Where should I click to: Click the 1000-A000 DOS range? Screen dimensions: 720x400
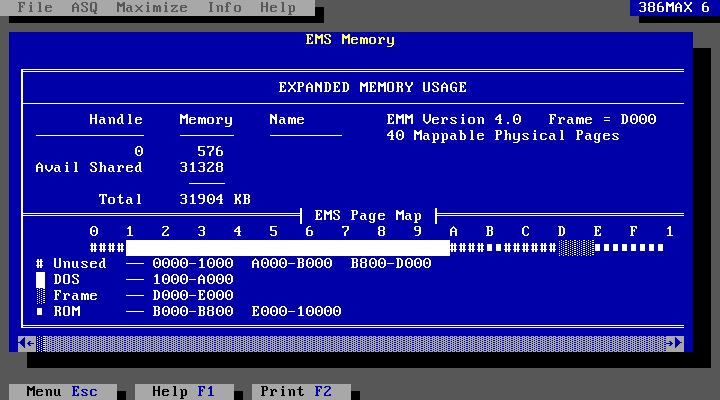[x=193, y=279]
